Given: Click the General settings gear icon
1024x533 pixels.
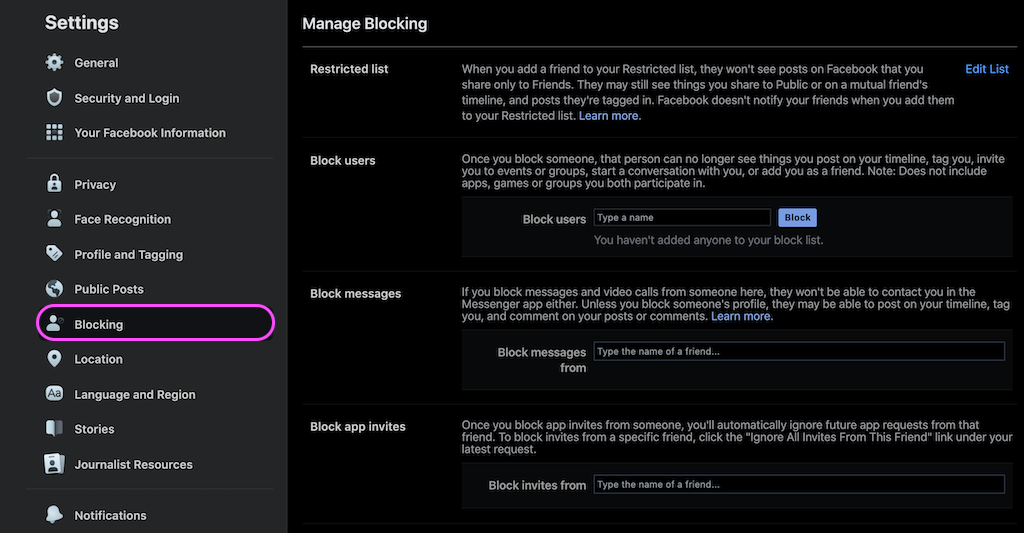Looking at the screenshot, I should pyautogui.click(x=54, y=63).
